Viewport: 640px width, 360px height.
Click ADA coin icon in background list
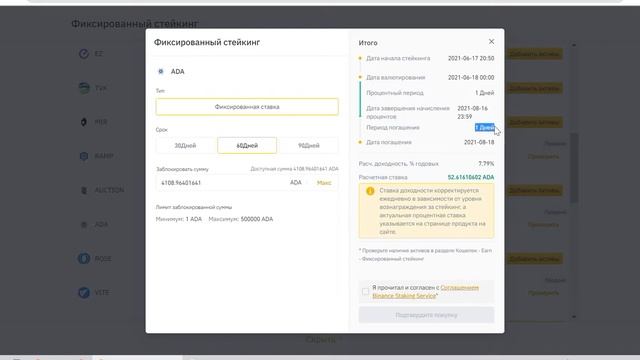coord(84,224)
